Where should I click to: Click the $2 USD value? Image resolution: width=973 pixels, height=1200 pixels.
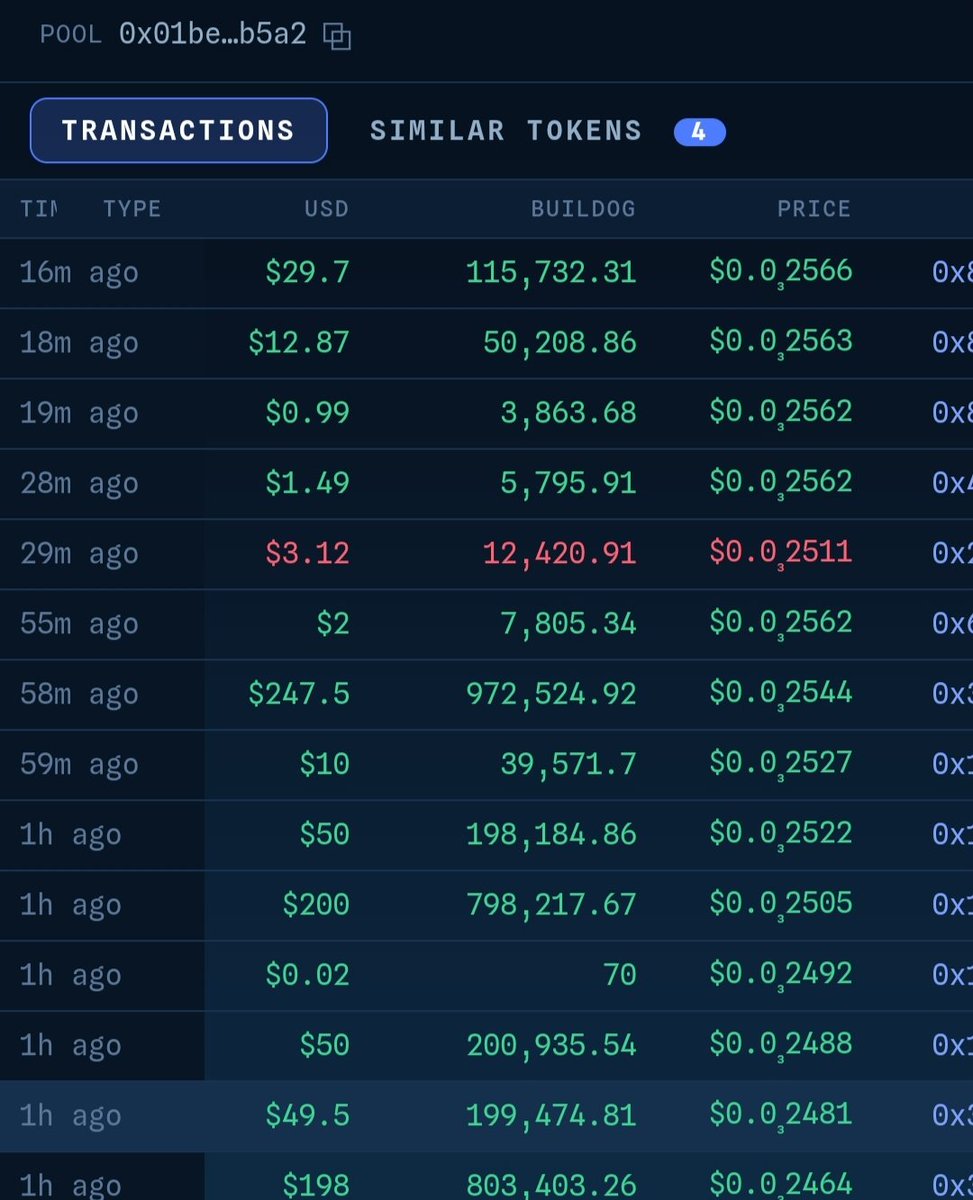[333, 624]
